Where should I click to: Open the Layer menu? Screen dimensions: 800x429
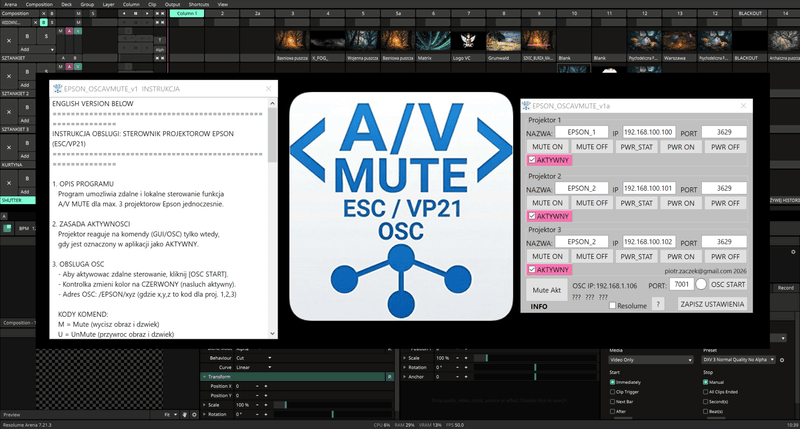coord(109,4)
